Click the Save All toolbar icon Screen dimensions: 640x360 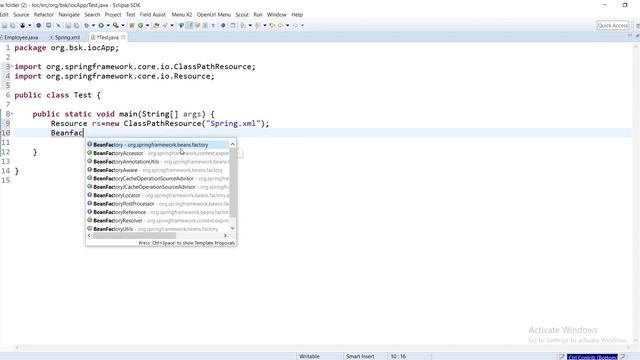tap(13, 25)
